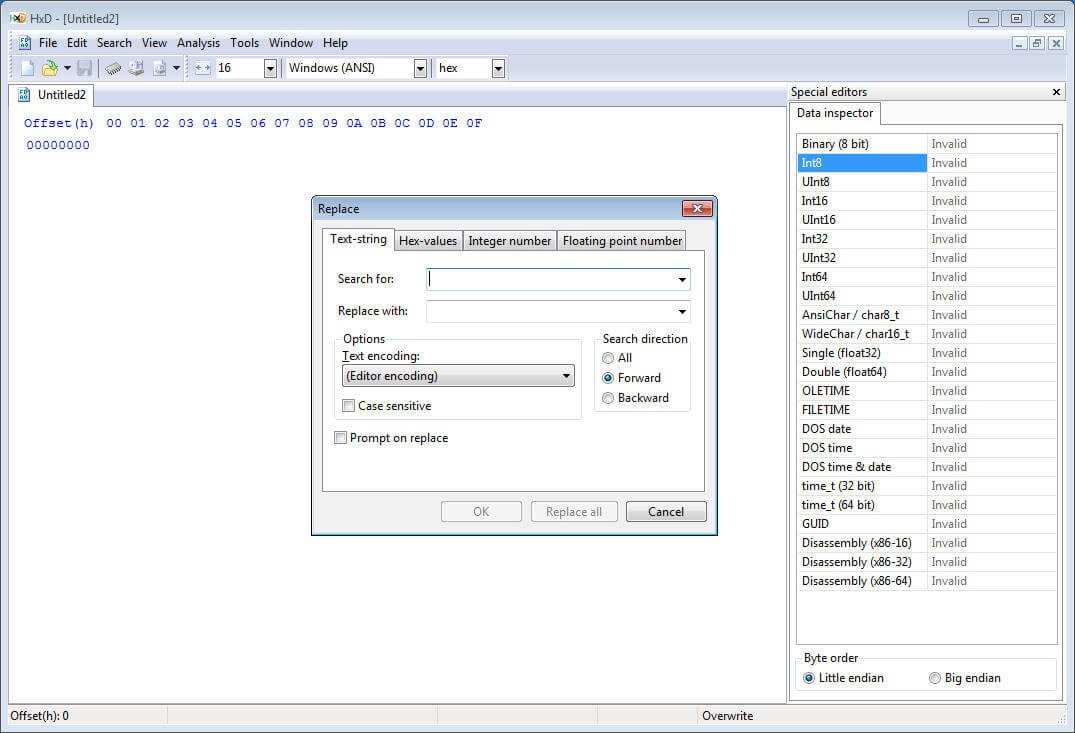
Task: Expand the bytes-per-row dropdown showing 16
Action: click(x=268, y=68)
